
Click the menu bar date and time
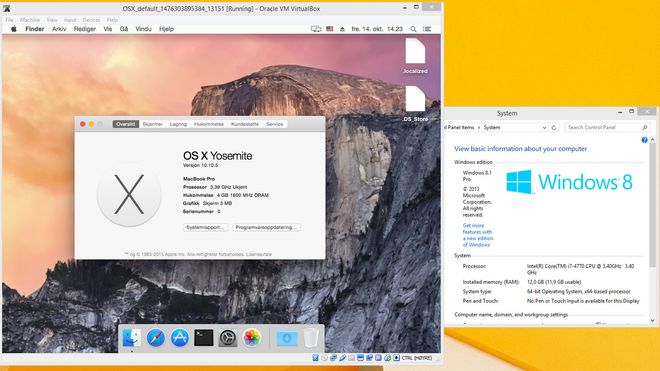(377, 29)
